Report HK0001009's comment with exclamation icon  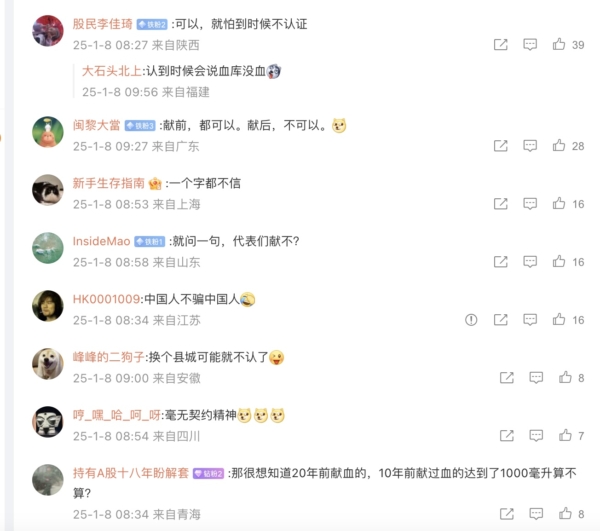pyautogui.click(x=471, y=319)
